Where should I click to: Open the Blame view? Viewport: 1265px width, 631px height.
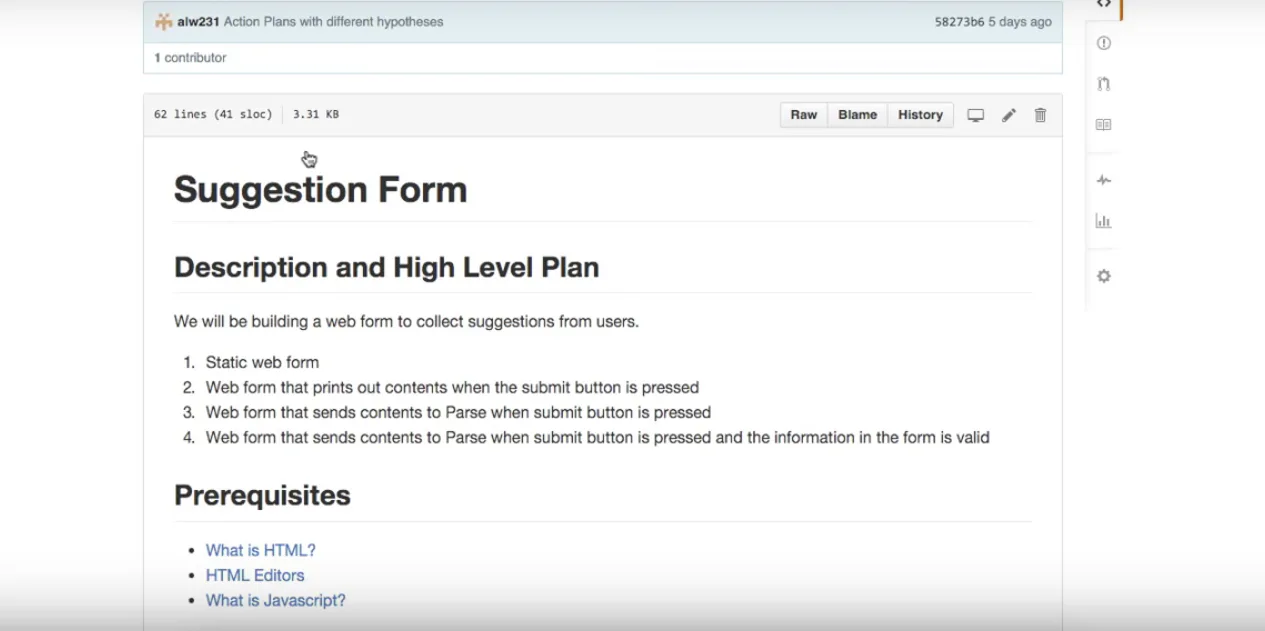[857, 115]
